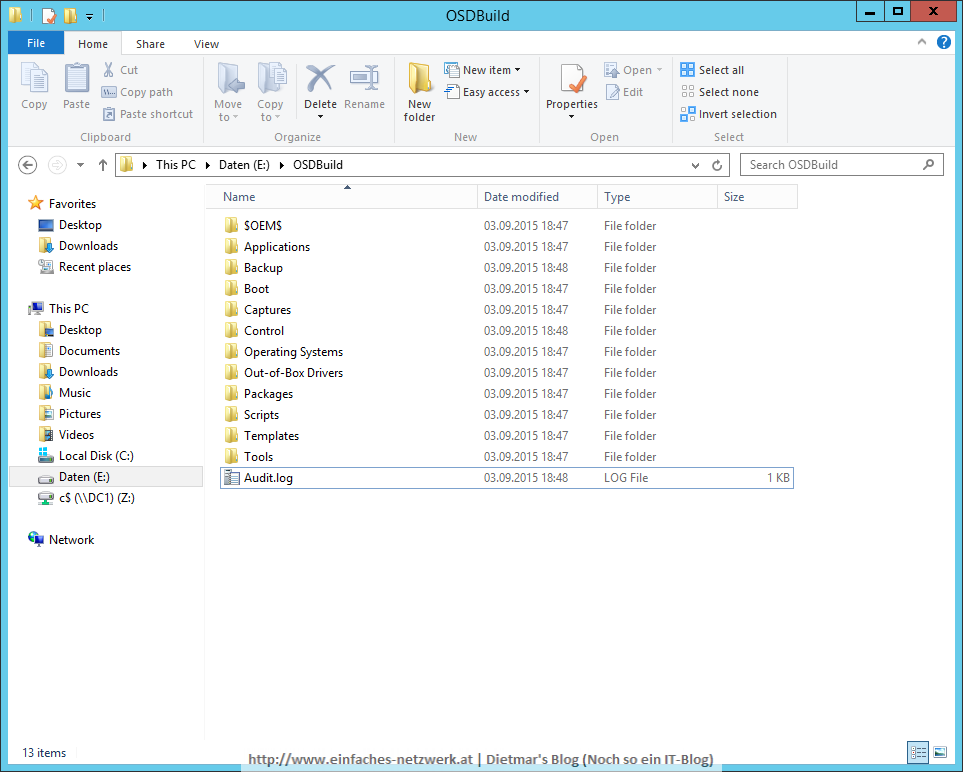Click the Copy icon in Clipboard group
Image resolution: width=963 pixels, height=772 pixels.
[x=34, y=79]
